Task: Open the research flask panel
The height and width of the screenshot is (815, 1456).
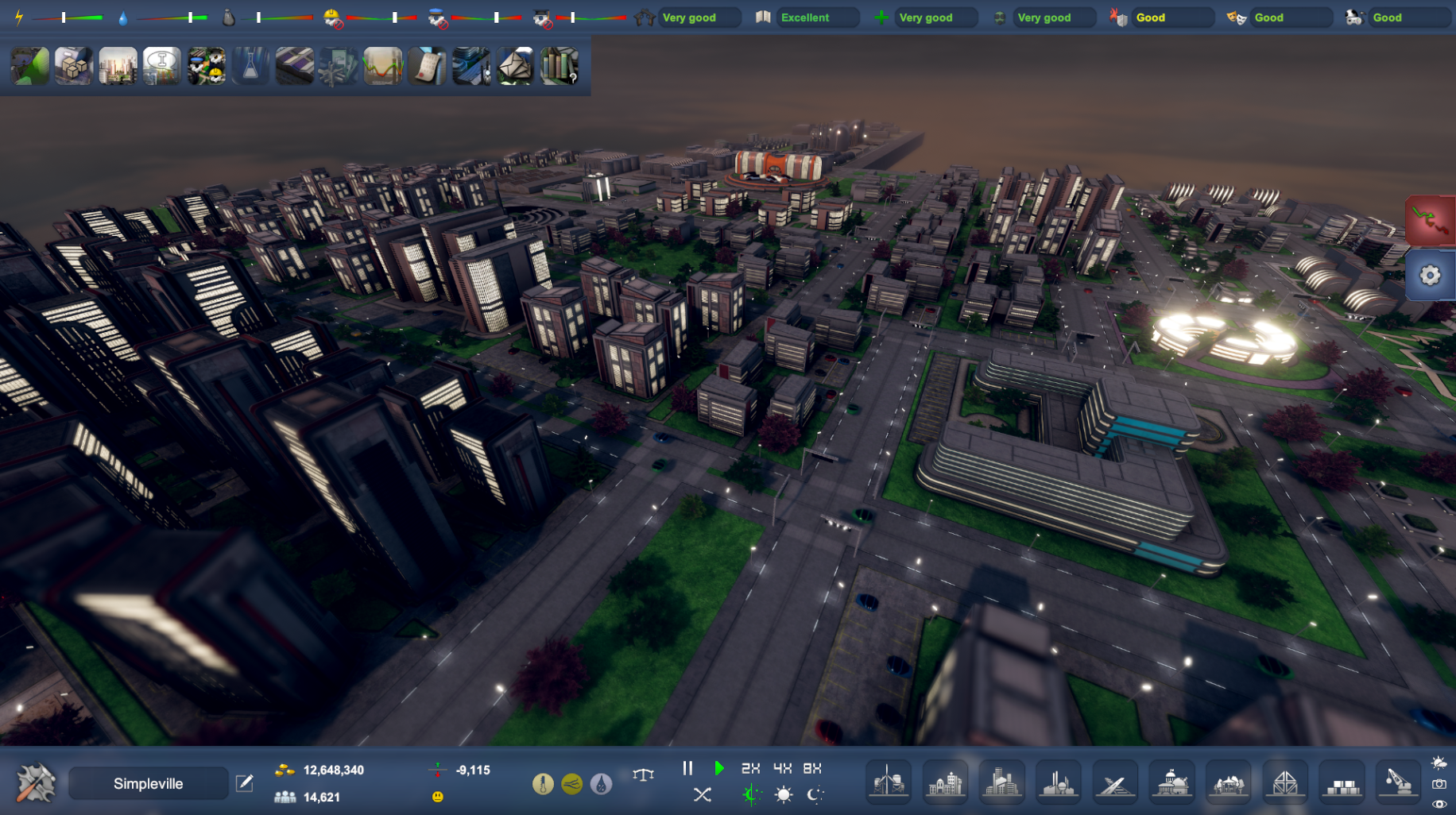Action: point(250,66)
